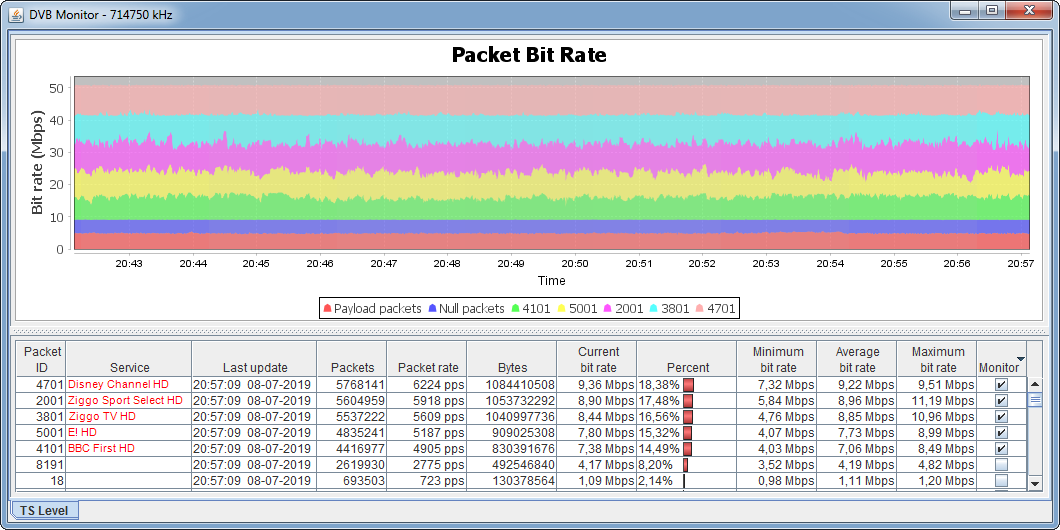
Task: Select the Ziggo Sport Select HD row
Action: coord(125,401)
